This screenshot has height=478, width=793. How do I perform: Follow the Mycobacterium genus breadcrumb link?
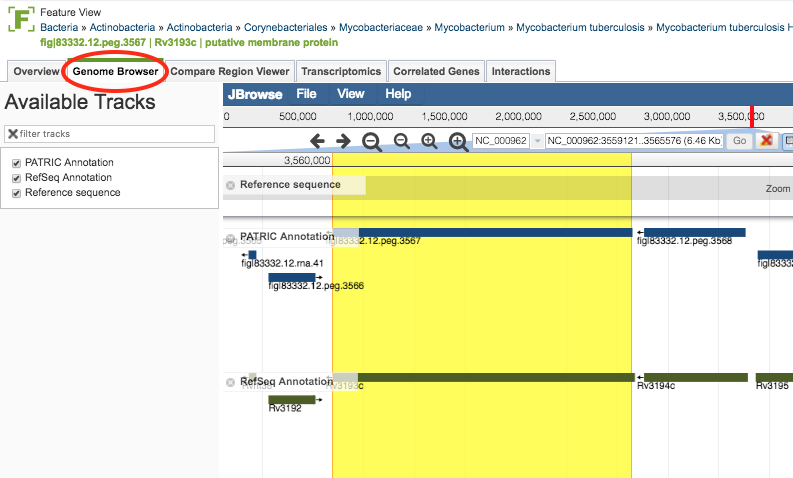pyautogui.click(x=469, y=27)
